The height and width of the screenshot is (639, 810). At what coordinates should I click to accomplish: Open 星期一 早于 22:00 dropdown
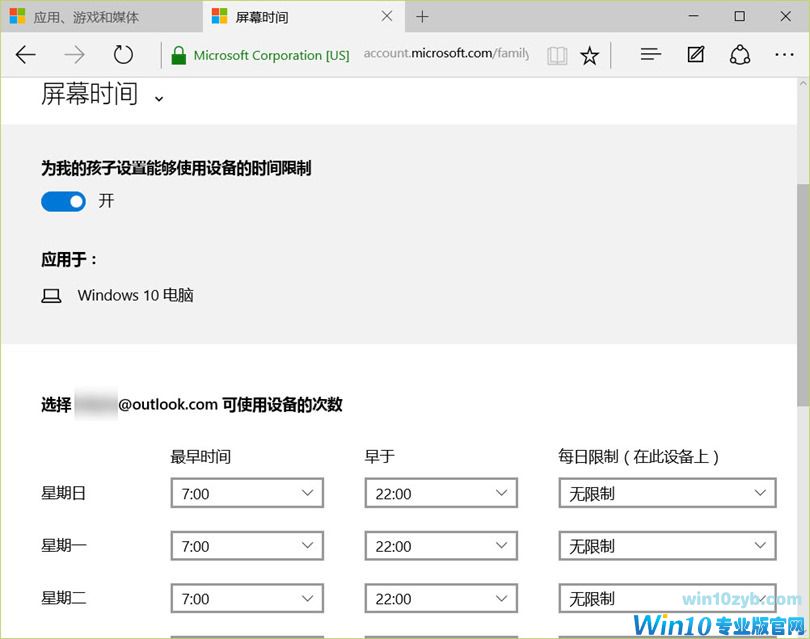tap(441, 546)
